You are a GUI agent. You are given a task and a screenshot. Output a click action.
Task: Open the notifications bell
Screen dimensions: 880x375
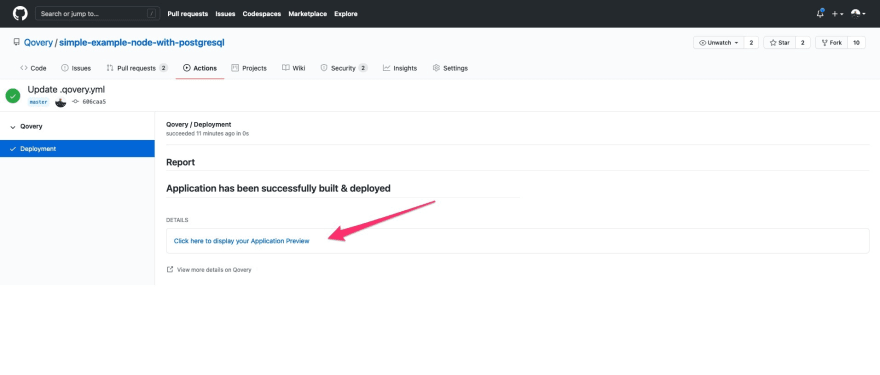pyautogui.click(x=820, y=13)
